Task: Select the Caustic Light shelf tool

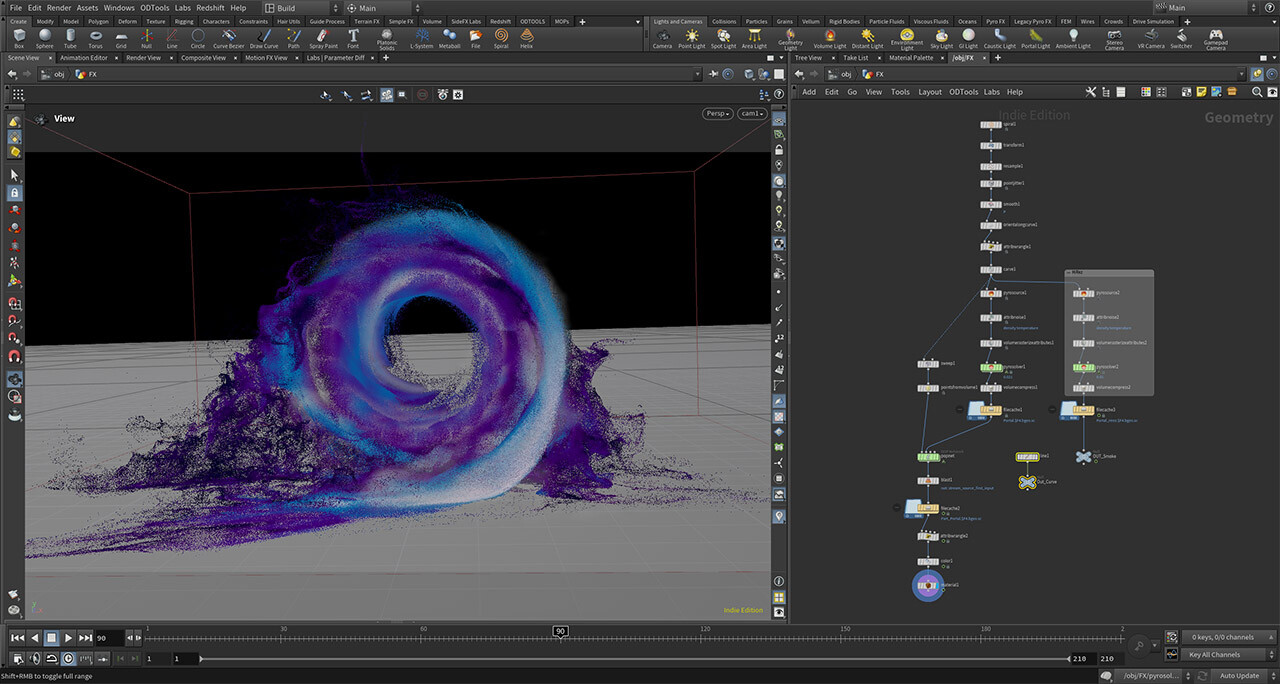Action: click(x=998, y=37)
